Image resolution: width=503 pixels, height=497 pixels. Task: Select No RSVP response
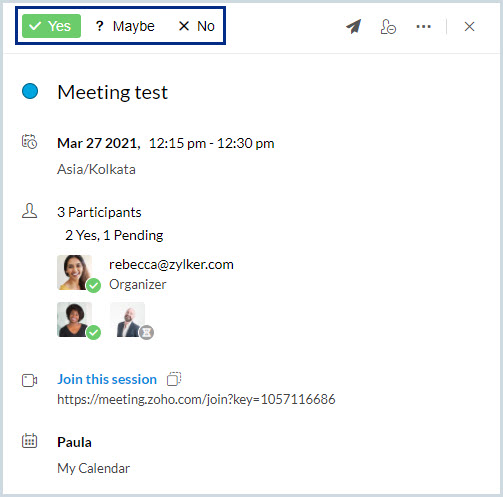pyautogui.click(x=196, y=26)
